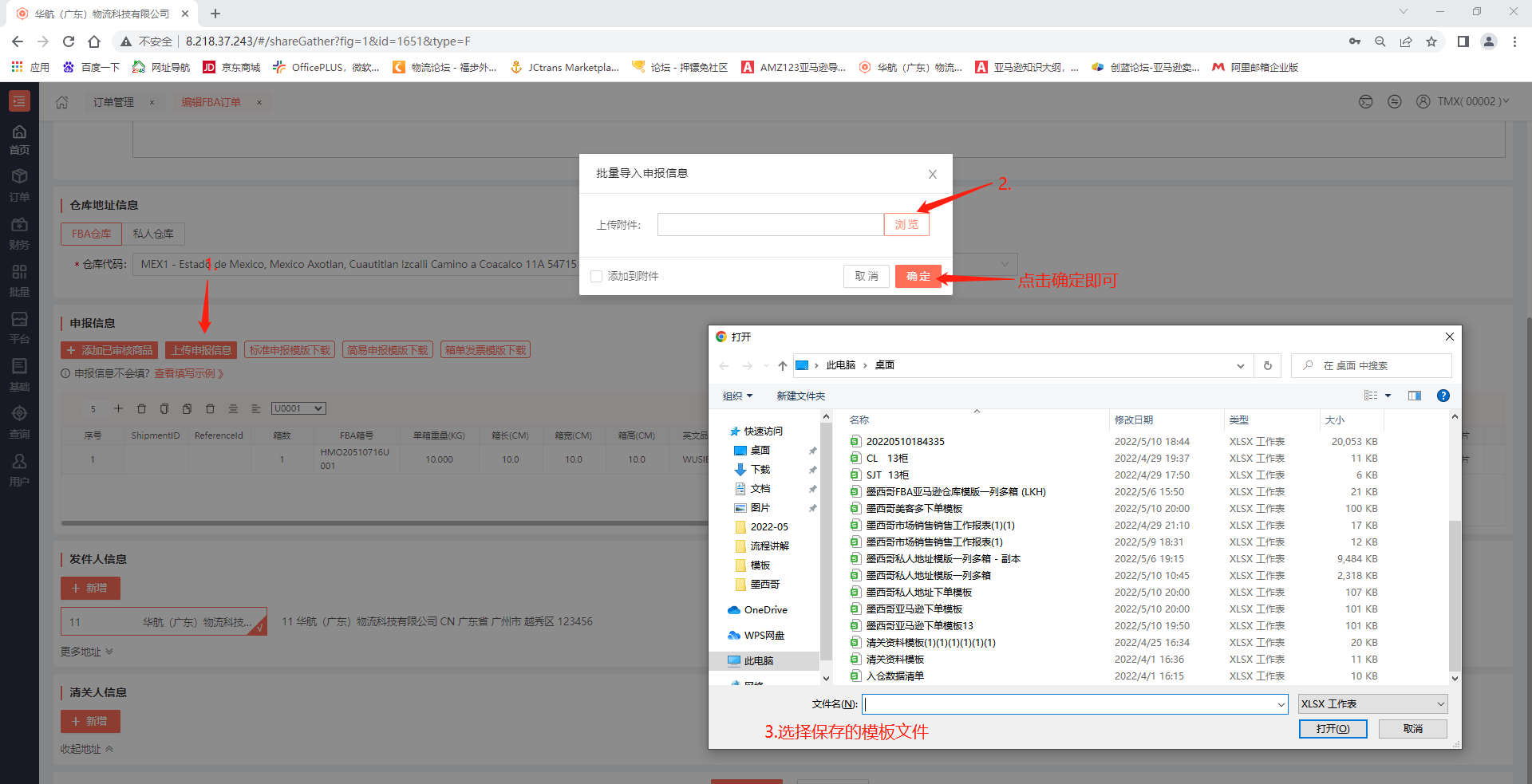This screenshot has width=1532, height=784.
Task: Open the 京东商城 bookmark
Action: click(x=232, y=68)
